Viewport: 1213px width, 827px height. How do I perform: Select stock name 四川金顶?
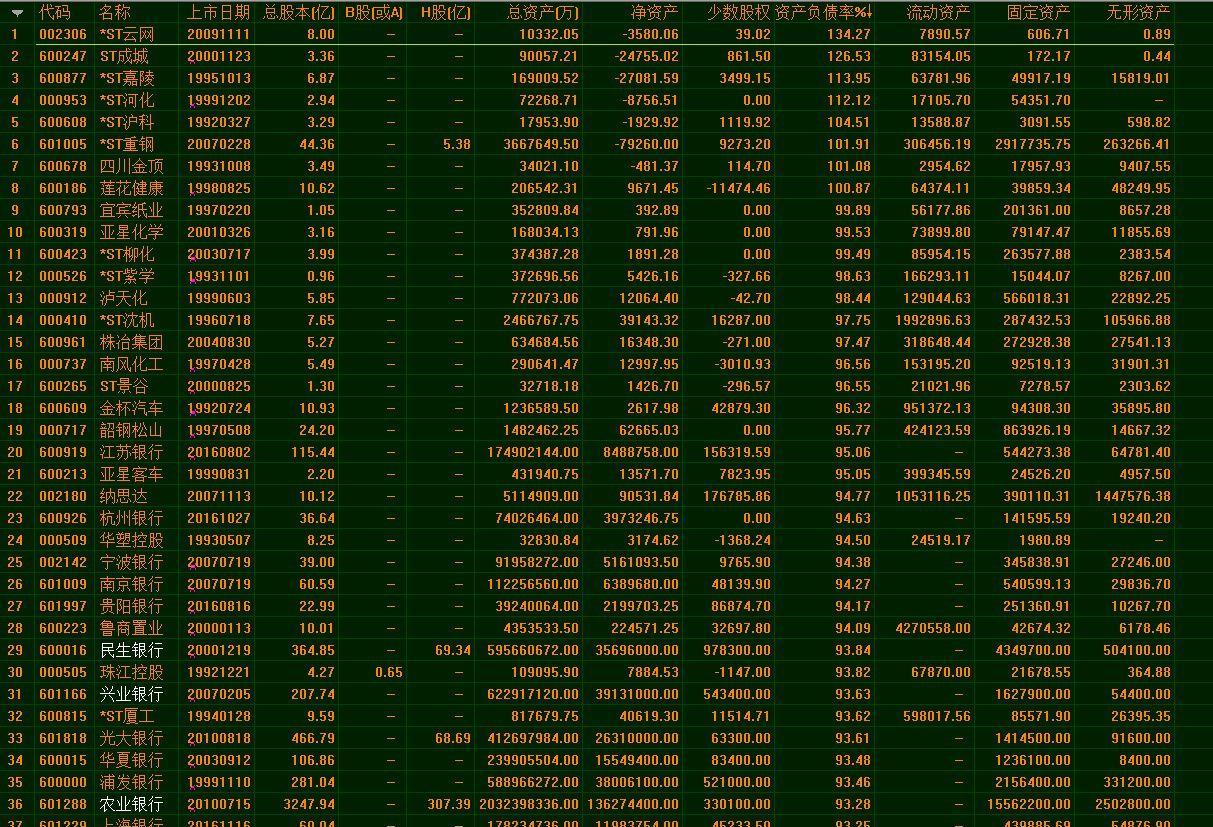click(131, 166)
